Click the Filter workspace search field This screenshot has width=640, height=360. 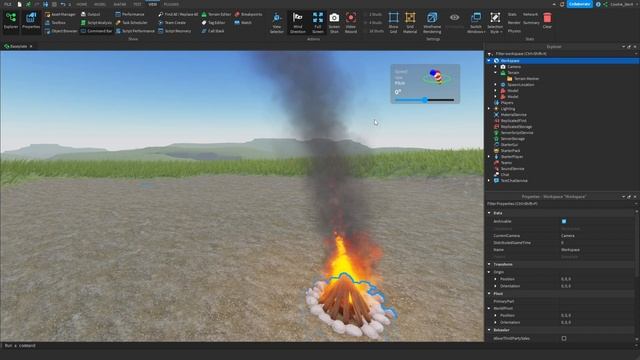563,54
